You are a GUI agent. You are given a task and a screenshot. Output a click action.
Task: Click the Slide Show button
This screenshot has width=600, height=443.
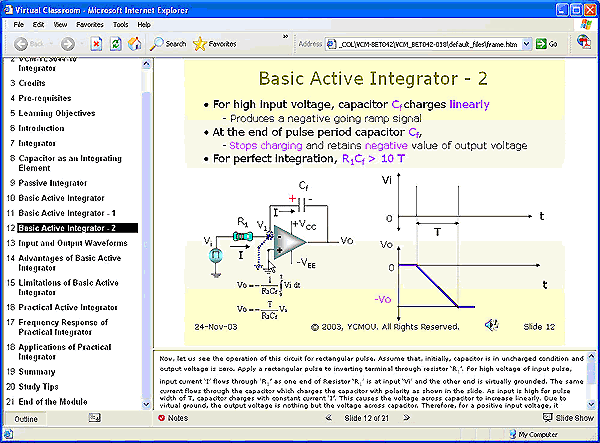568,418
